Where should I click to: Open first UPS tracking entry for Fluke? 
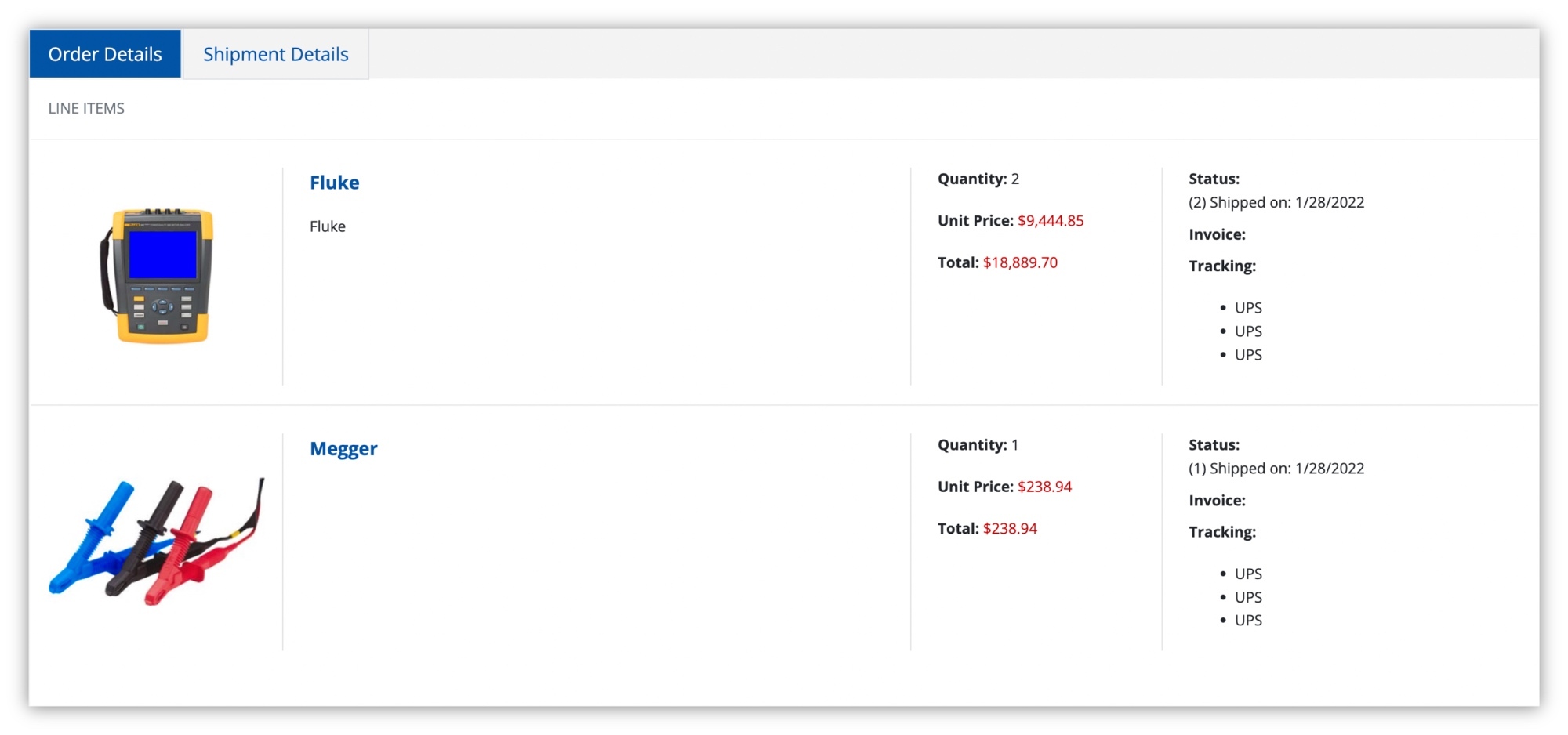[1248, 308]
